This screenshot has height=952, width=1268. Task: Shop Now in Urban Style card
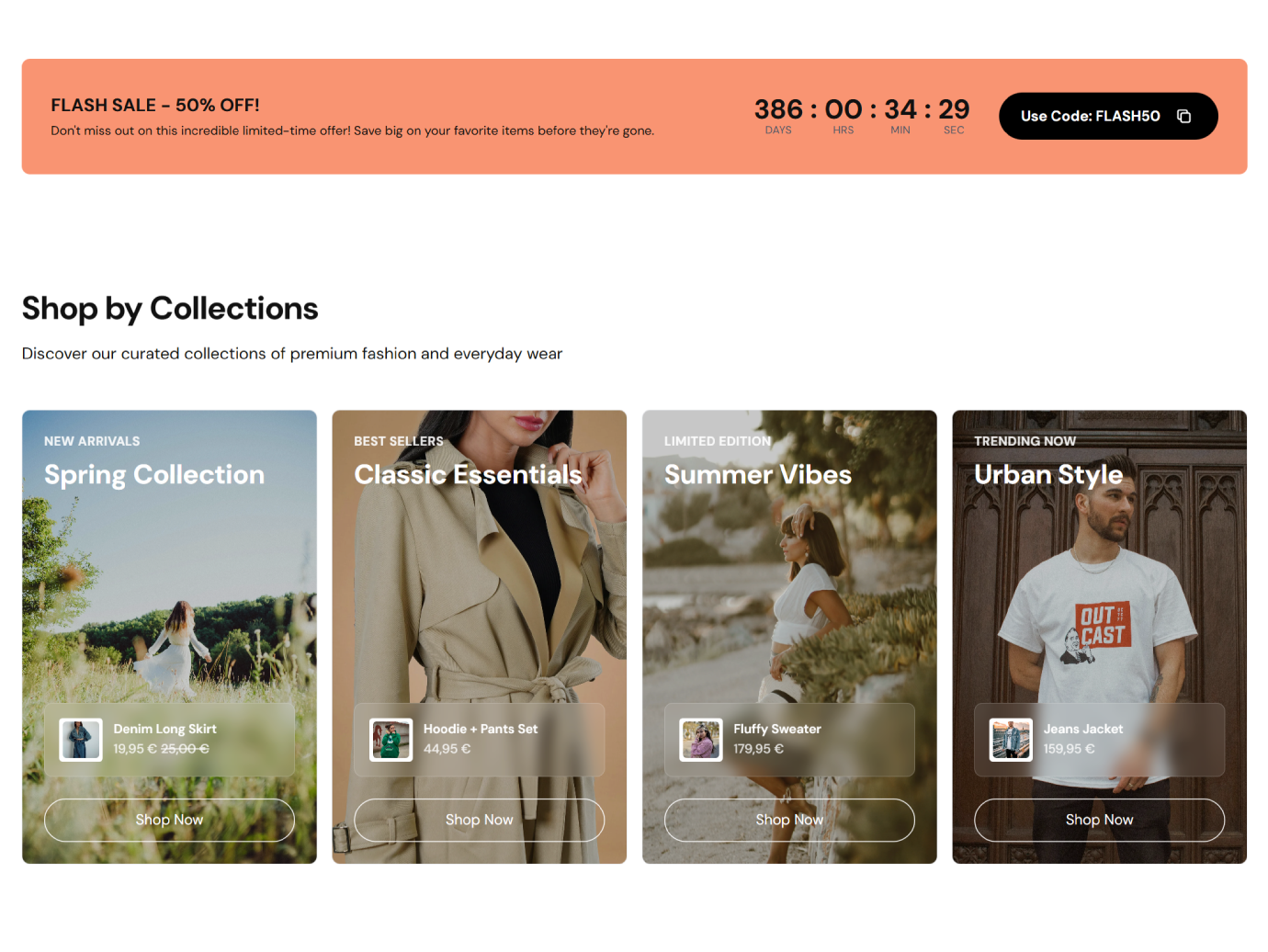(x=1100, y=820)
